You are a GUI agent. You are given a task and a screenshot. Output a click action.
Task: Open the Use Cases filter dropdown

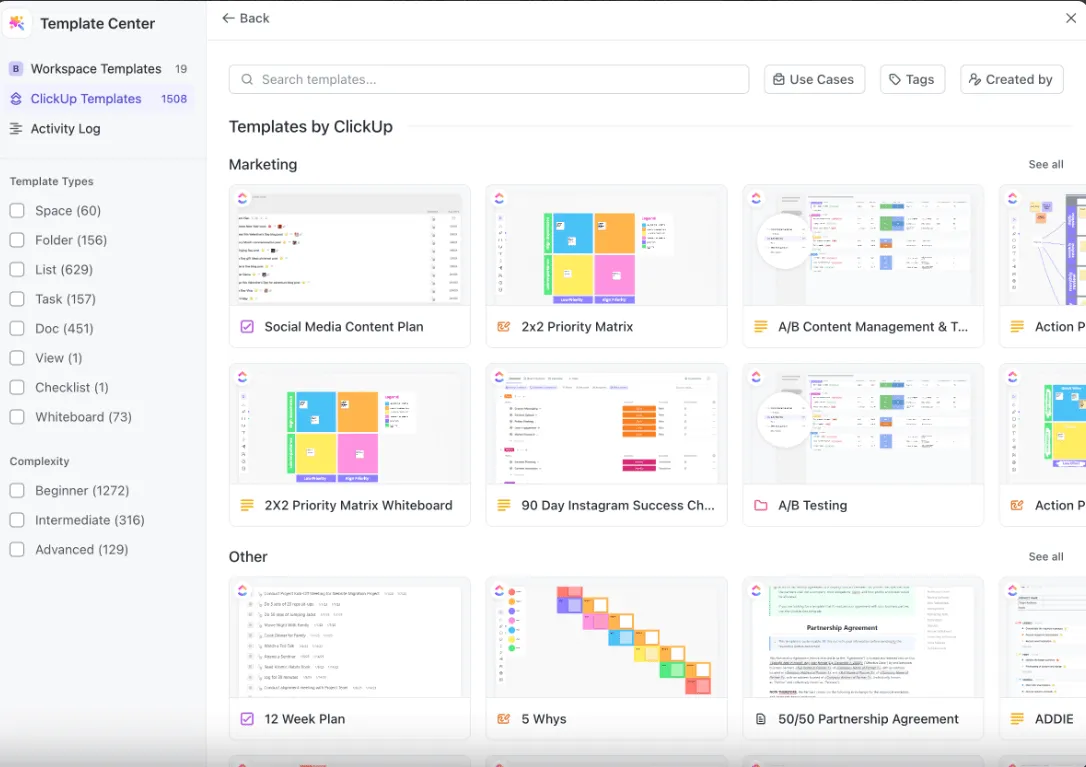click(x=814, y=80)
